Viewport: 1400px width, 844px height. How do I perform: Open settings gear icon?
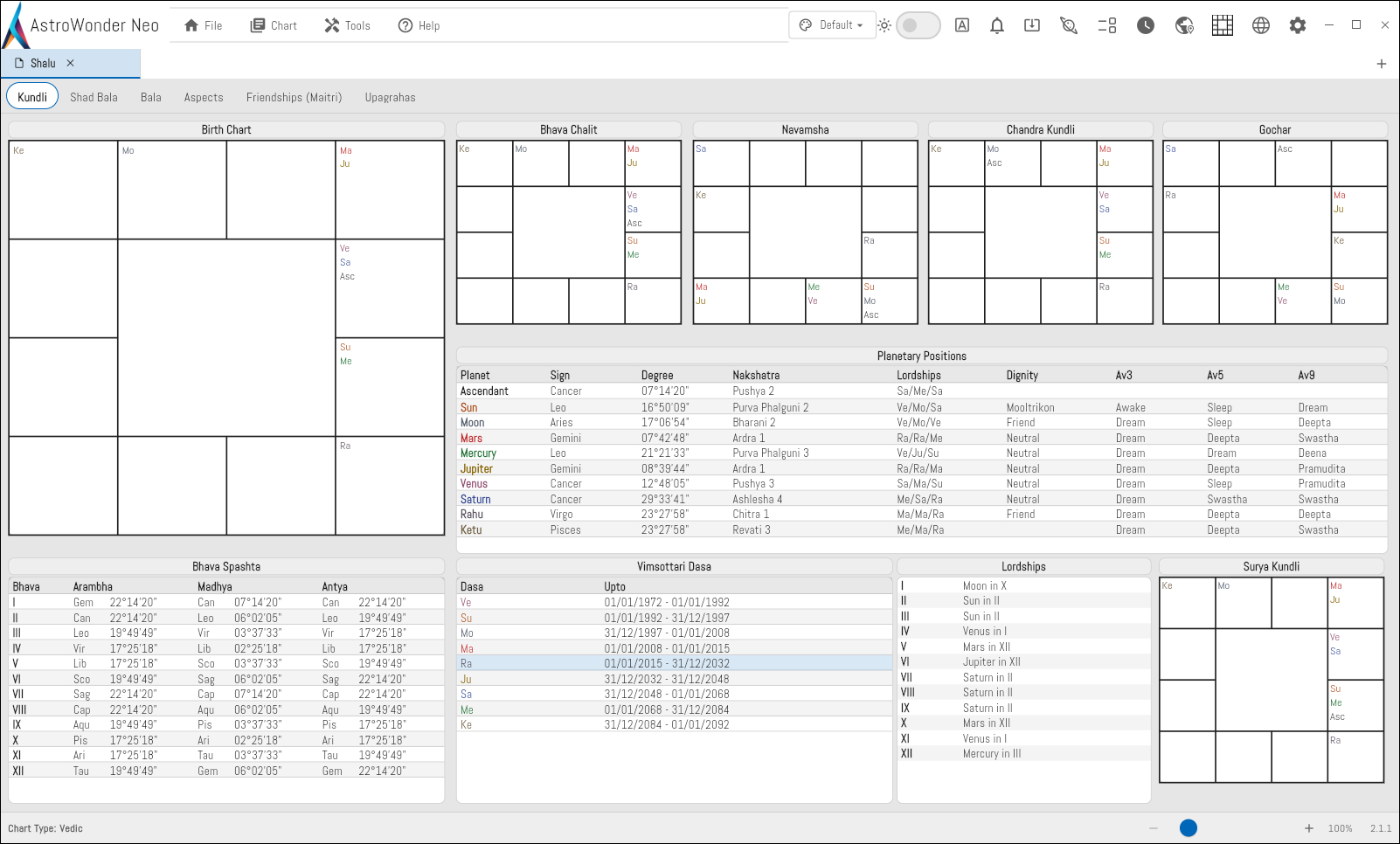[1298, 25]
